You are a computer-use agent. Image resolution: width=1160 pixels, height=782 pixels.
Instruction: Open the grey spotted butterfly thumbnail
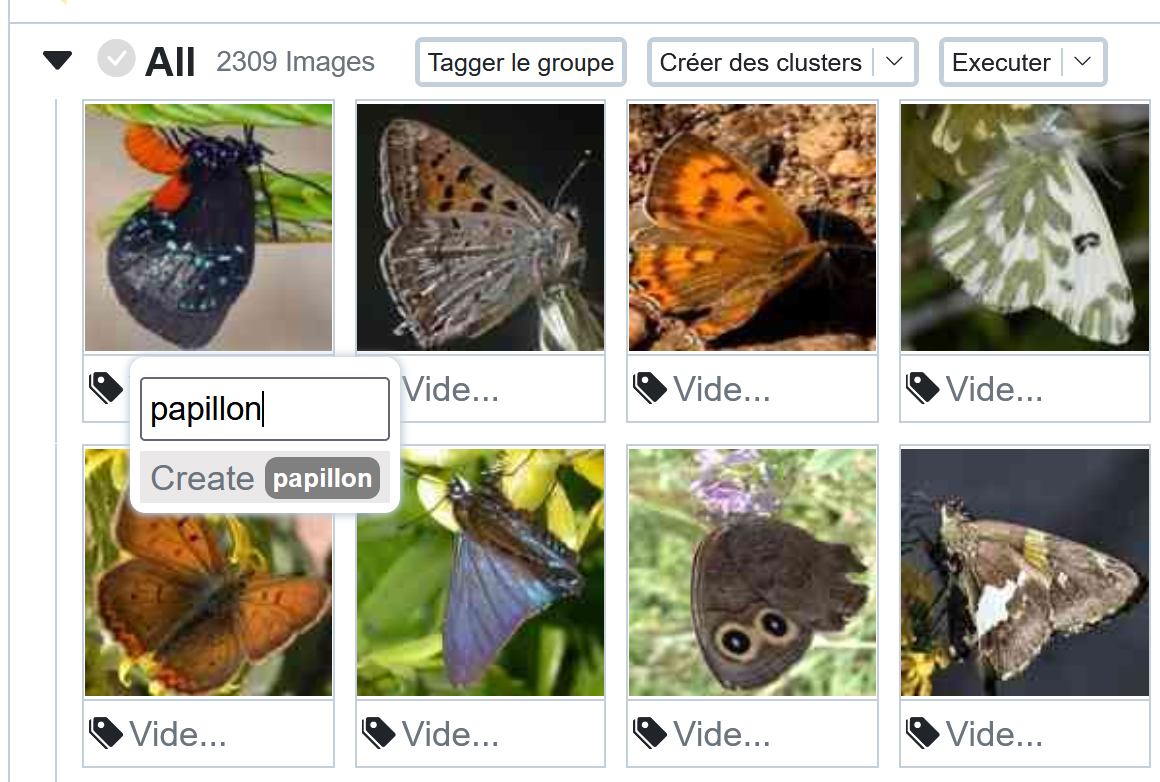[480, 227]
